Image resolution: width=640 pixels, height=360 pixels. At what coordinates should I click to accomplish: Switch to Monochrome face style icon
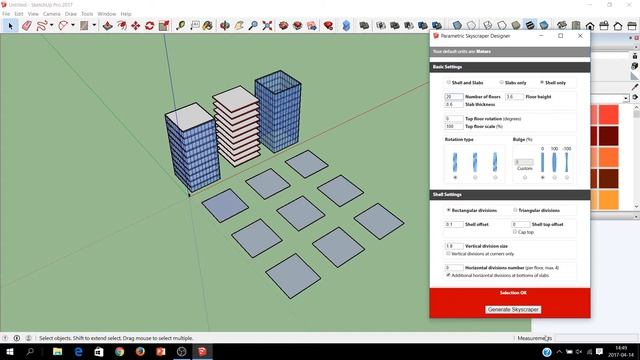[544, 26]
